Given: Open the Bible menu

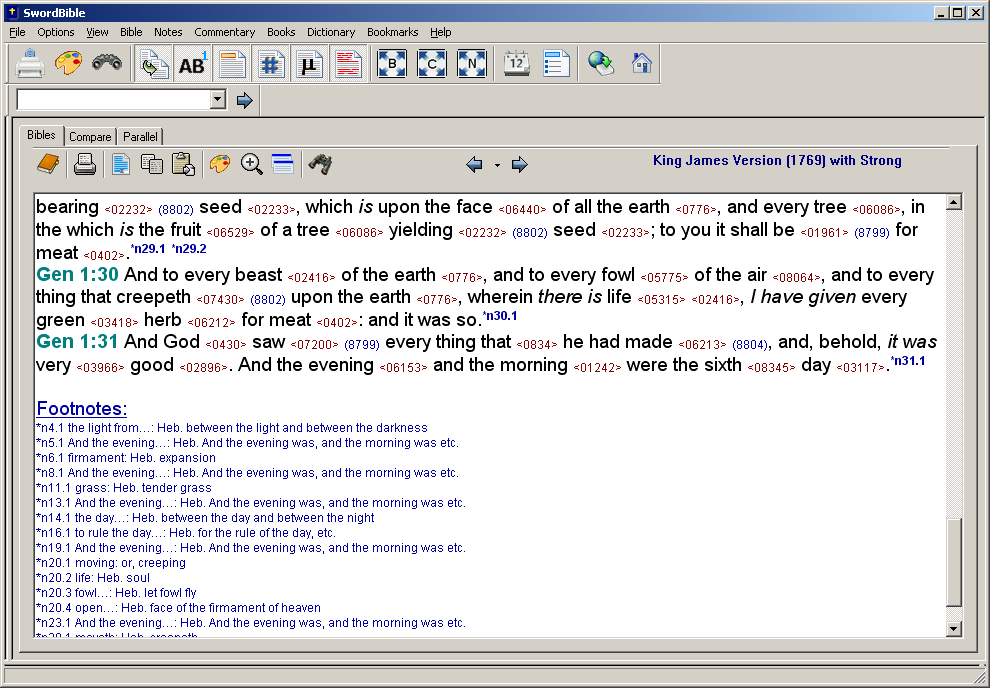Looking at the screenshot, I should coord(131,32).
